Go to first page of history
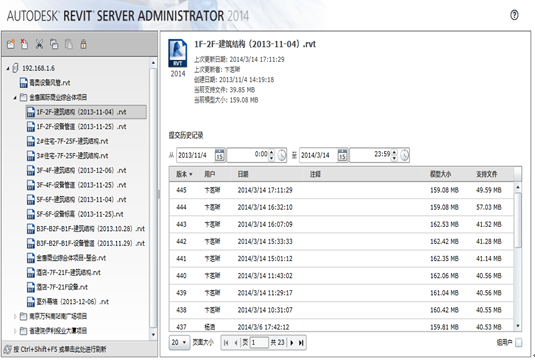Screen dimensions: 535x361 coord(226,343)
